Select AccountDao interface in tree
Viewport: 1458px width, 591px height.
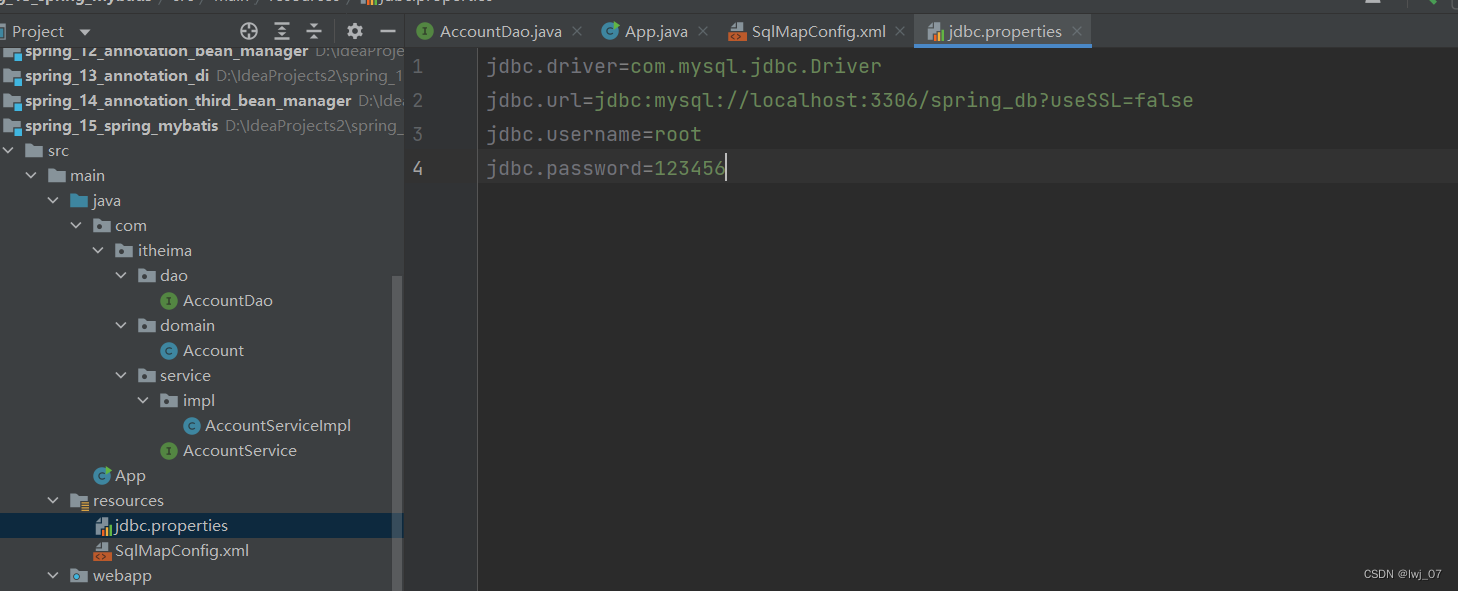click(x=228, y=301)
